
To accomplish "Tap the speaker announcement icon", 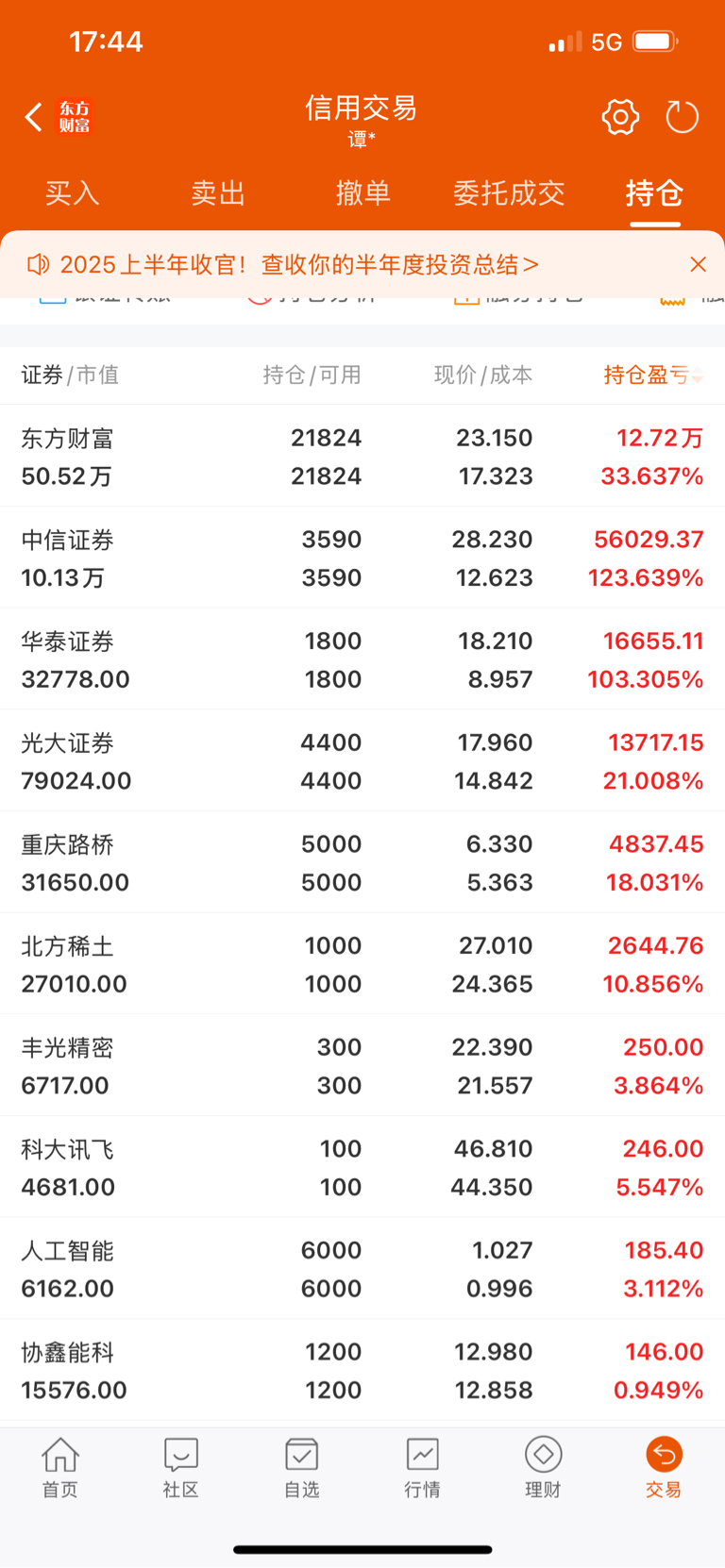I will coord(38,264).
